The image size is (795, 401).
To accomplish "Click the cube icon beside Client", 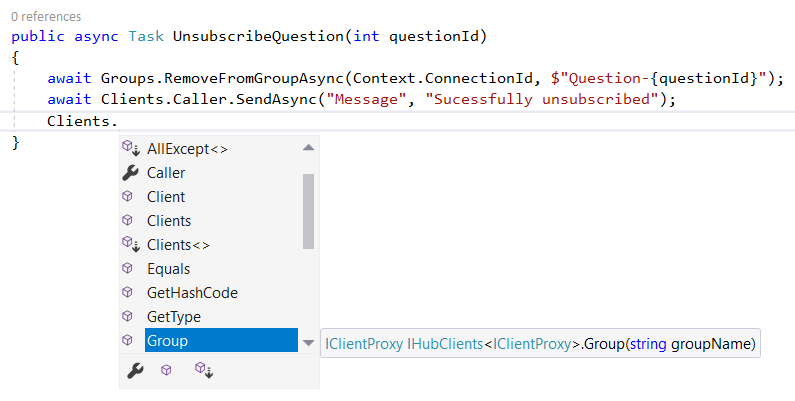I will (x=128, y=197).
